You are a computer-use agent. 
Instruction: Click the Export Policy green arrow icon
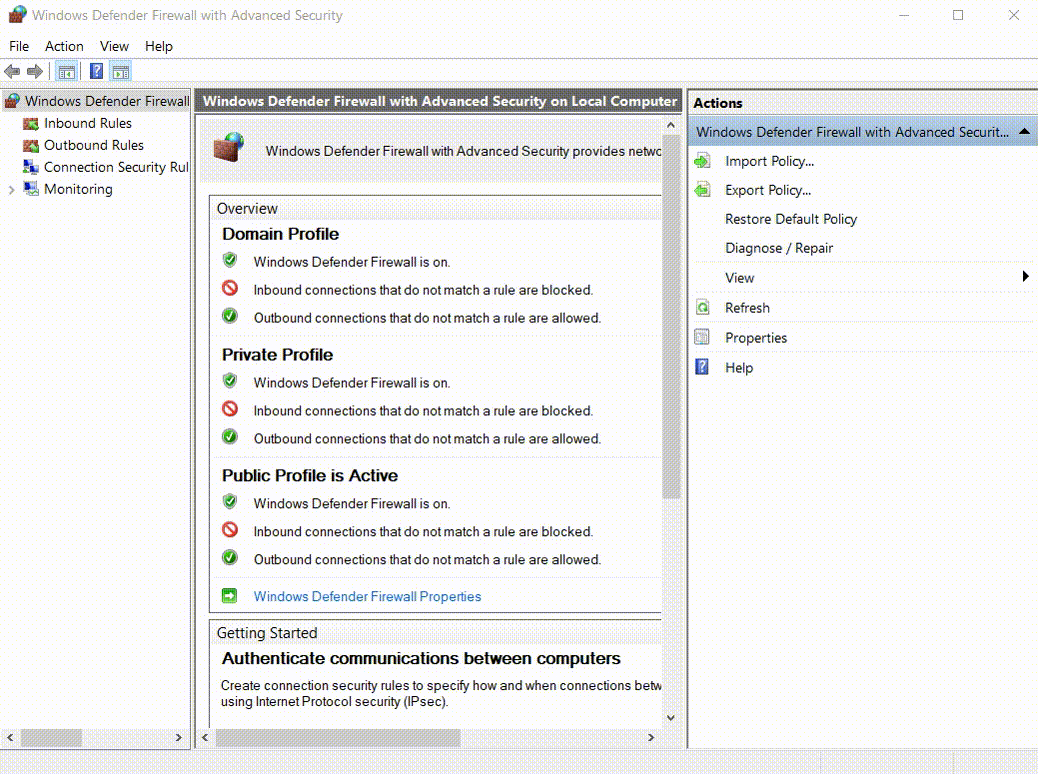click(x=702, y=190)
